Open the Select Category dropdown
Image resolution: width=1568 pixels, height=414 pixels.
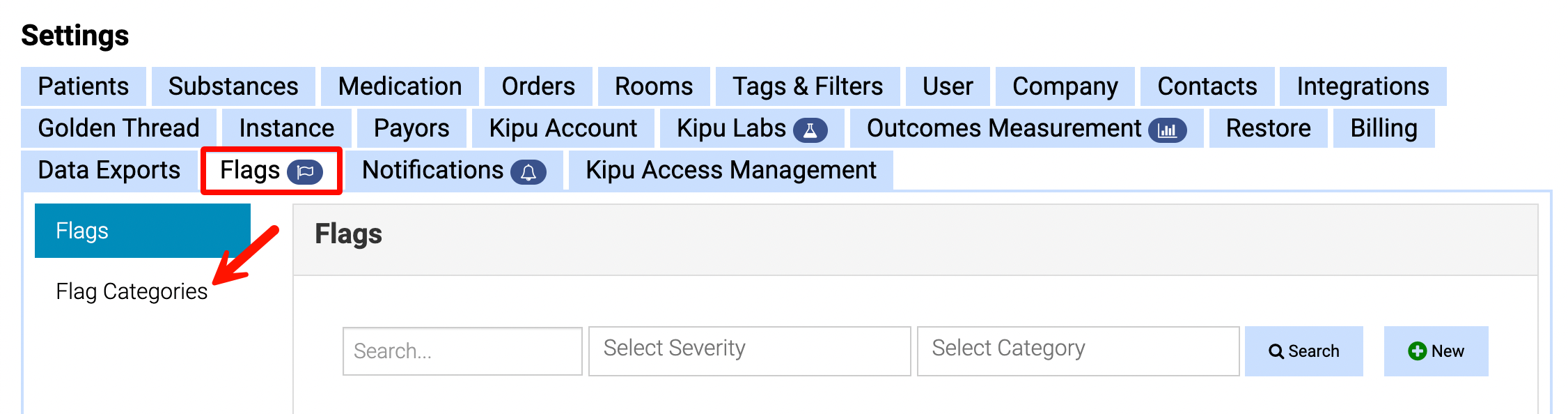1078,351
